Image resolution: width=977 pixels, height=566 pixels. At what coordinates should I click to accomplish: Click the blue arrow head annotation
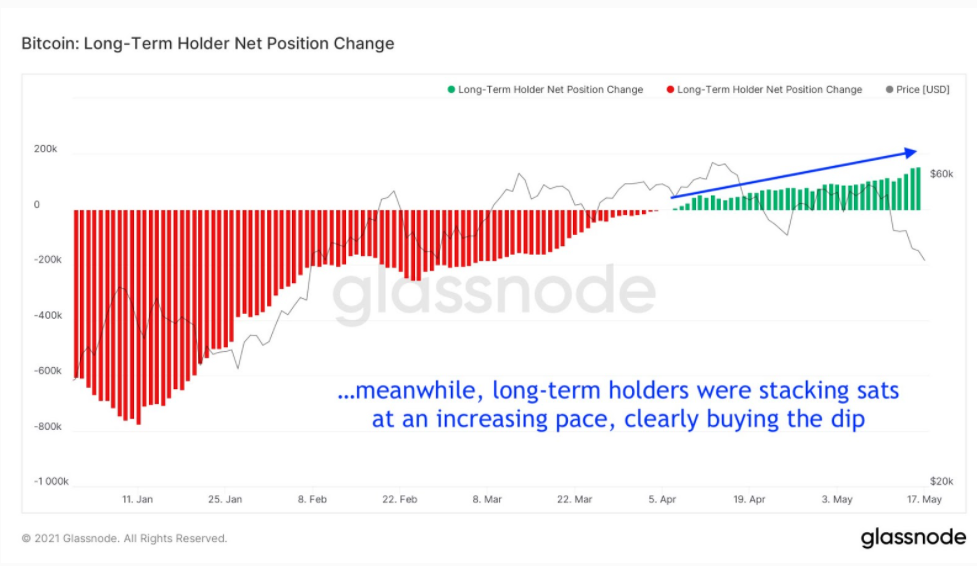coord(910,152)
